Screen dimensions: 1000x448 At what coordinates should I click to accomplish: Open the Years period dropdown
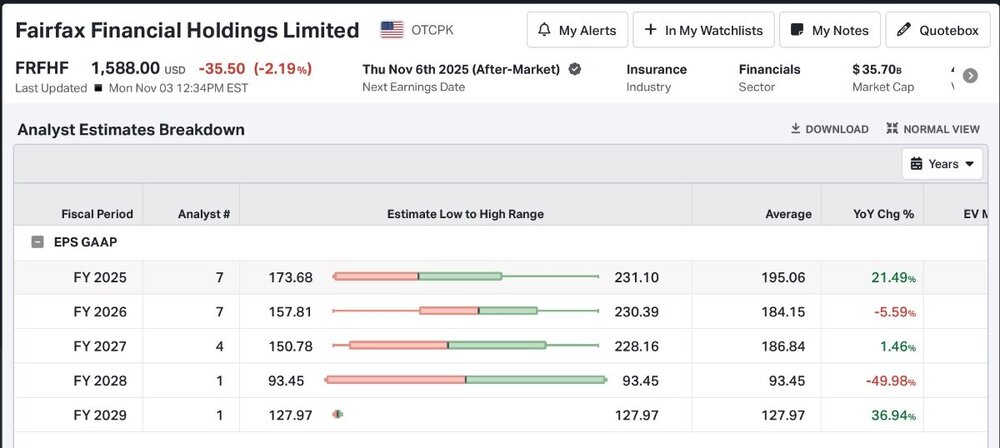pos(942,164)
